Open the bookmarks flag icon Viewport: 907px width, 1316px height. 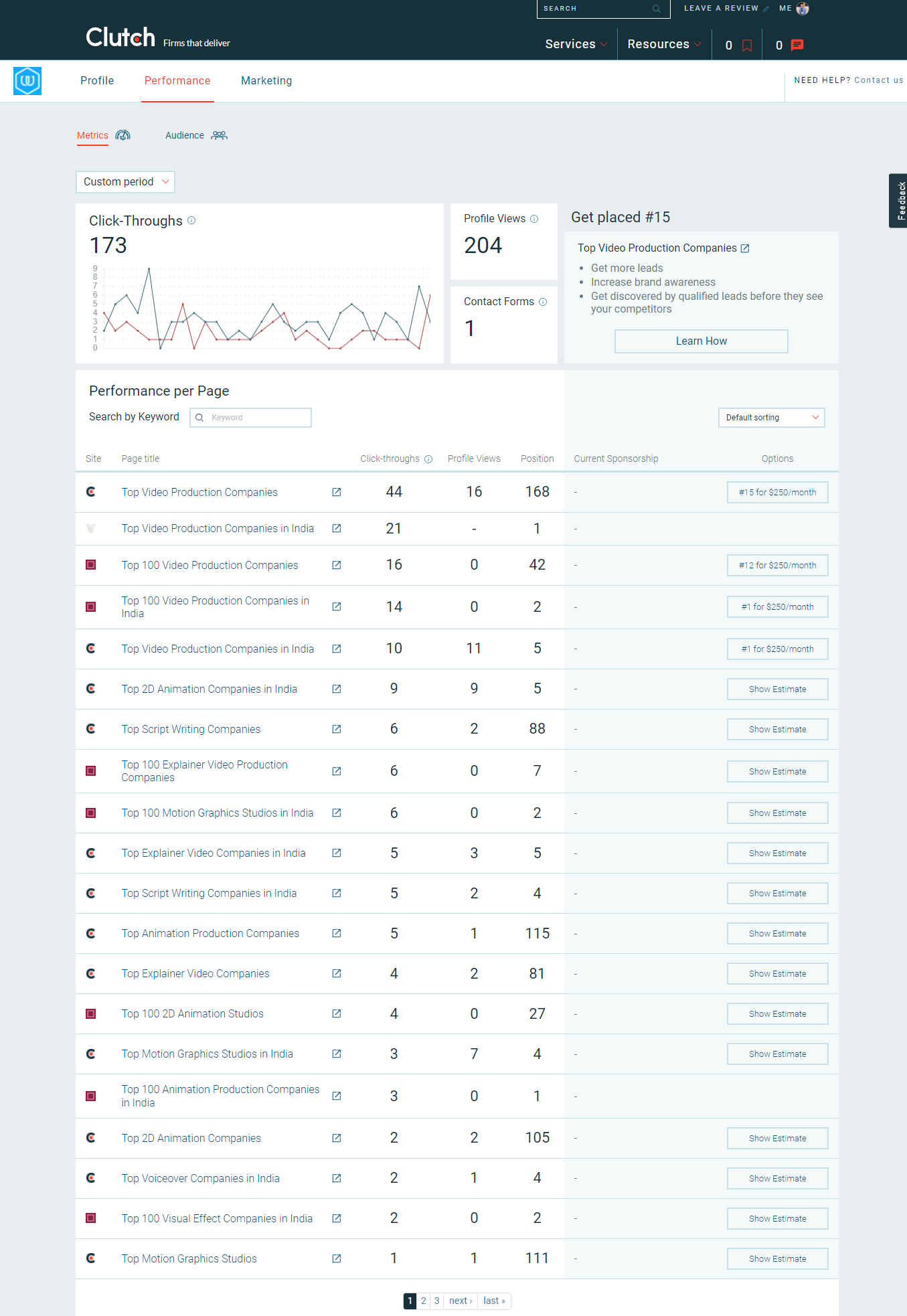pos(747,46)
